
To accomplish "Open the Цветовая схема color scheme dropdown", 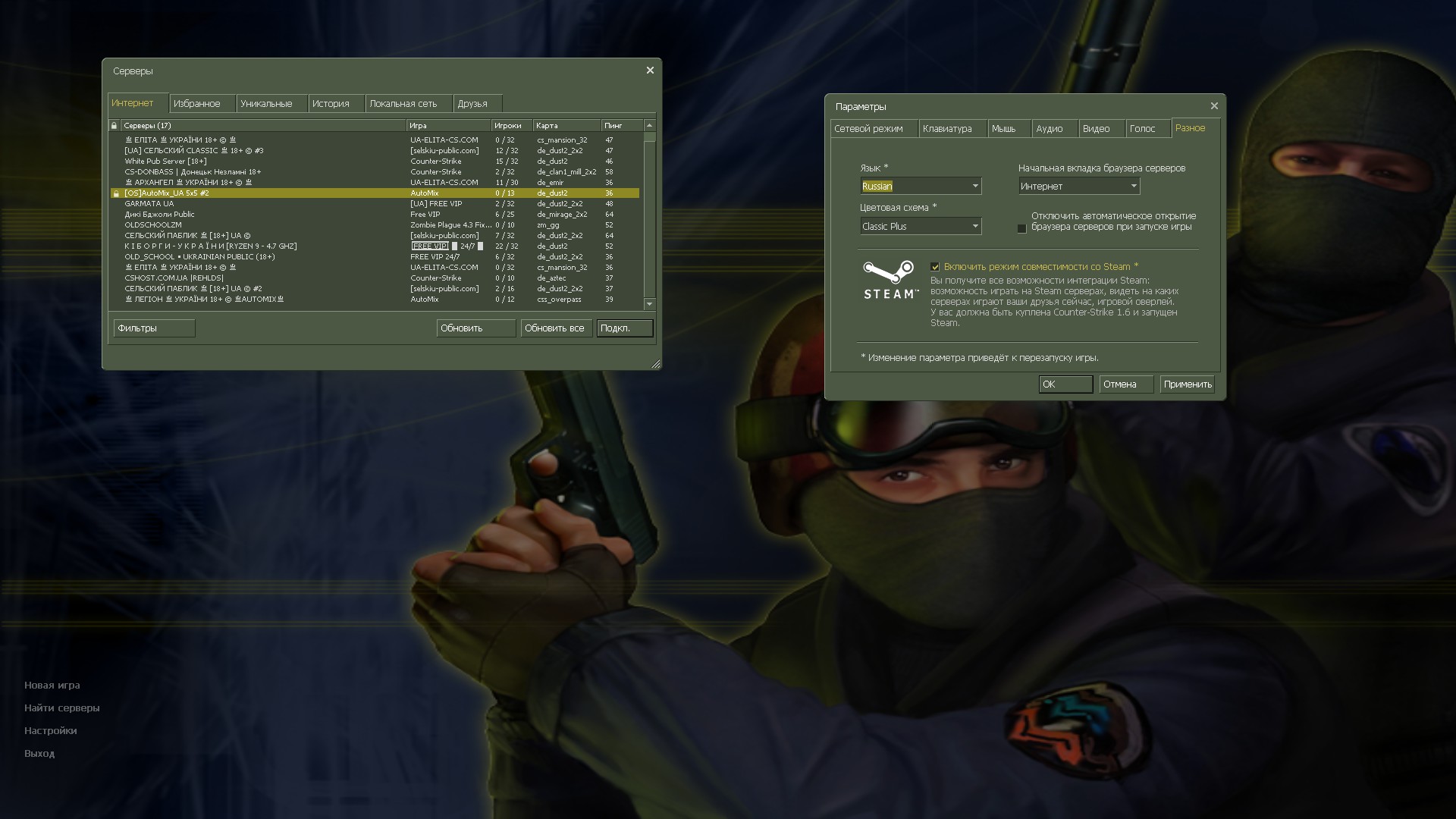I will pos(921,226).
